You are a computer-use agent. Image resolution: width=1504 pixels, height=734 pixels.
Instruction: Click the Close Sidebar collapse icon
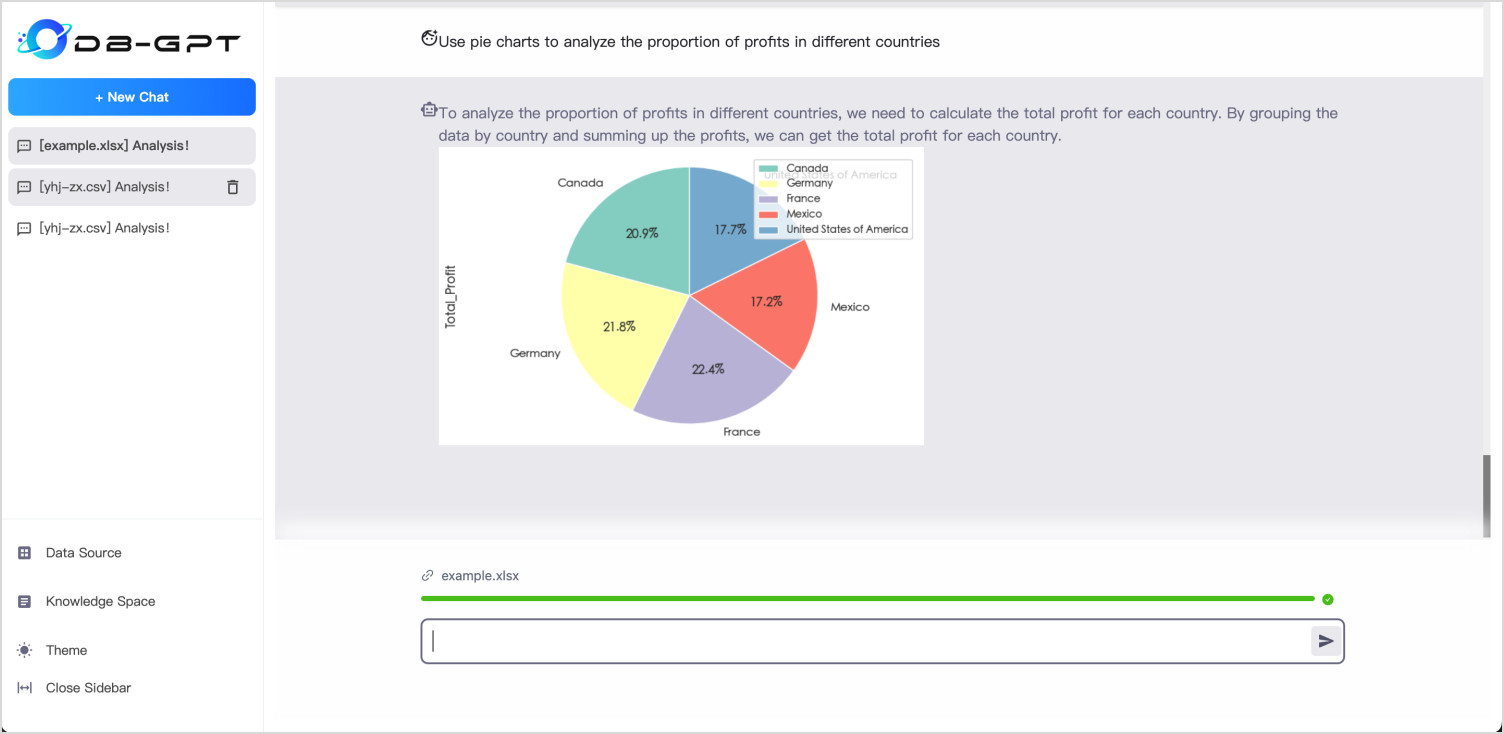point(25,688)
